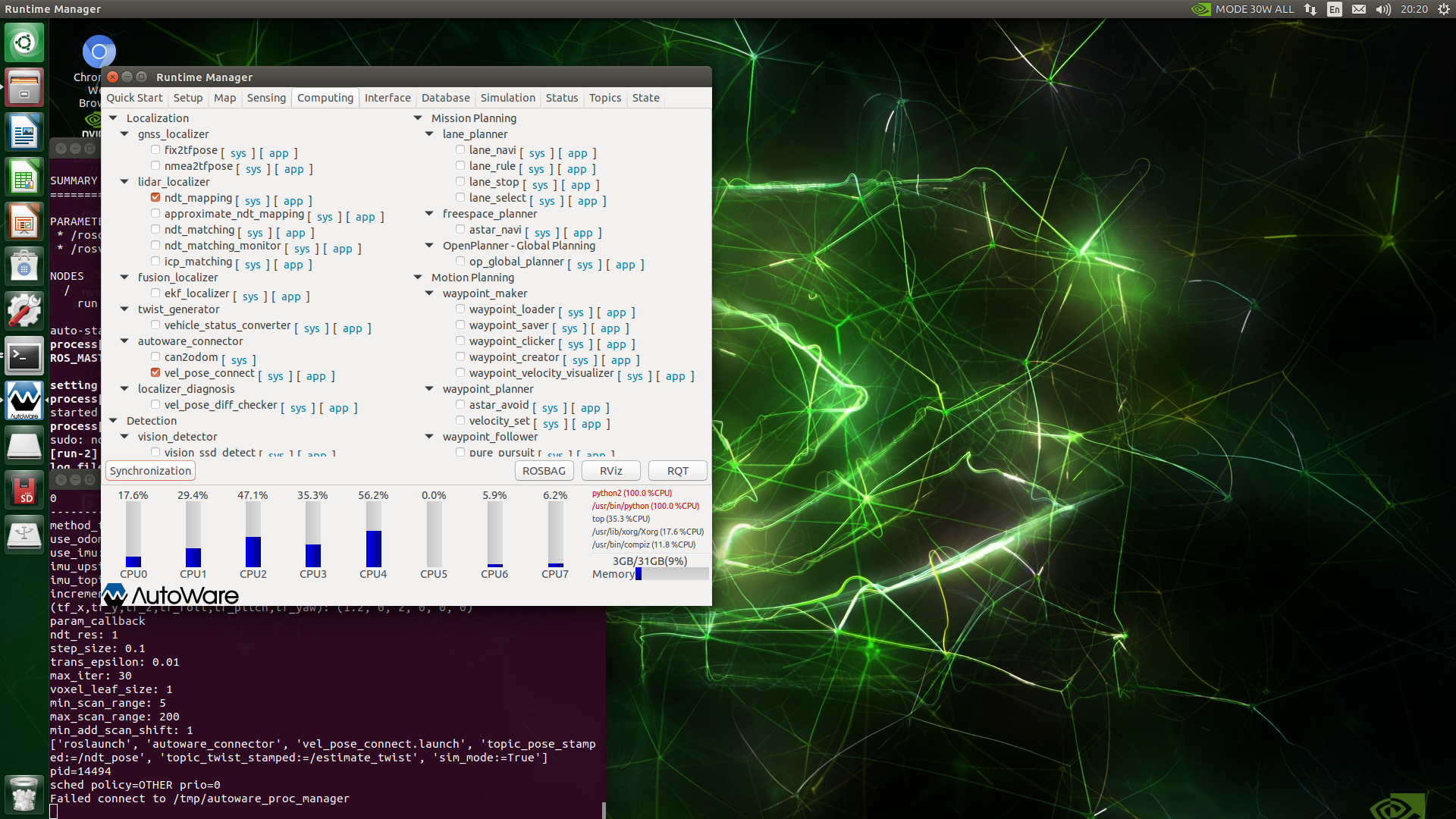
Task: Switch to the Setup tab
Action: [x=188, y=98]
